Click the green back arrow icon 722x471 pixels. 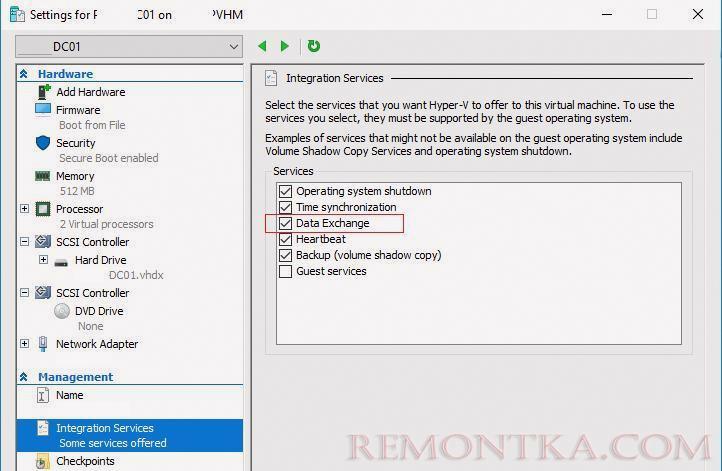(x=262, y=46)
